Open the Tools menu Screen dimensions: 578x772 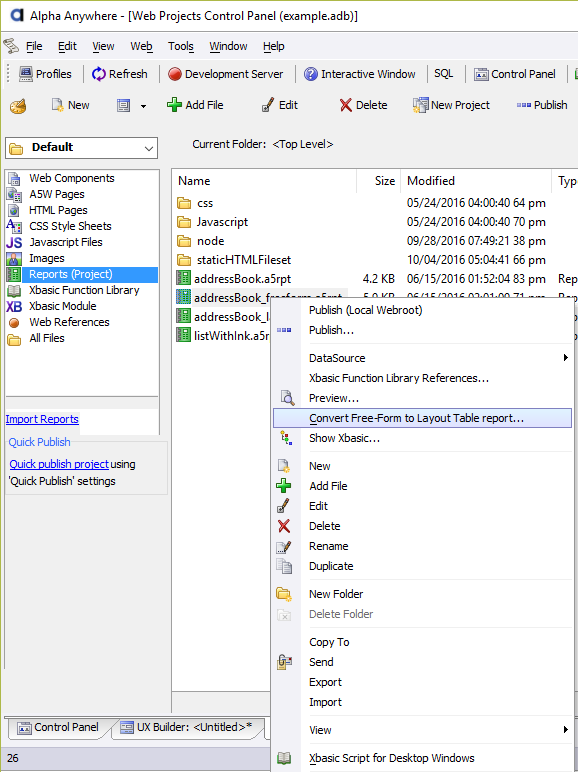tap(181, 46)
